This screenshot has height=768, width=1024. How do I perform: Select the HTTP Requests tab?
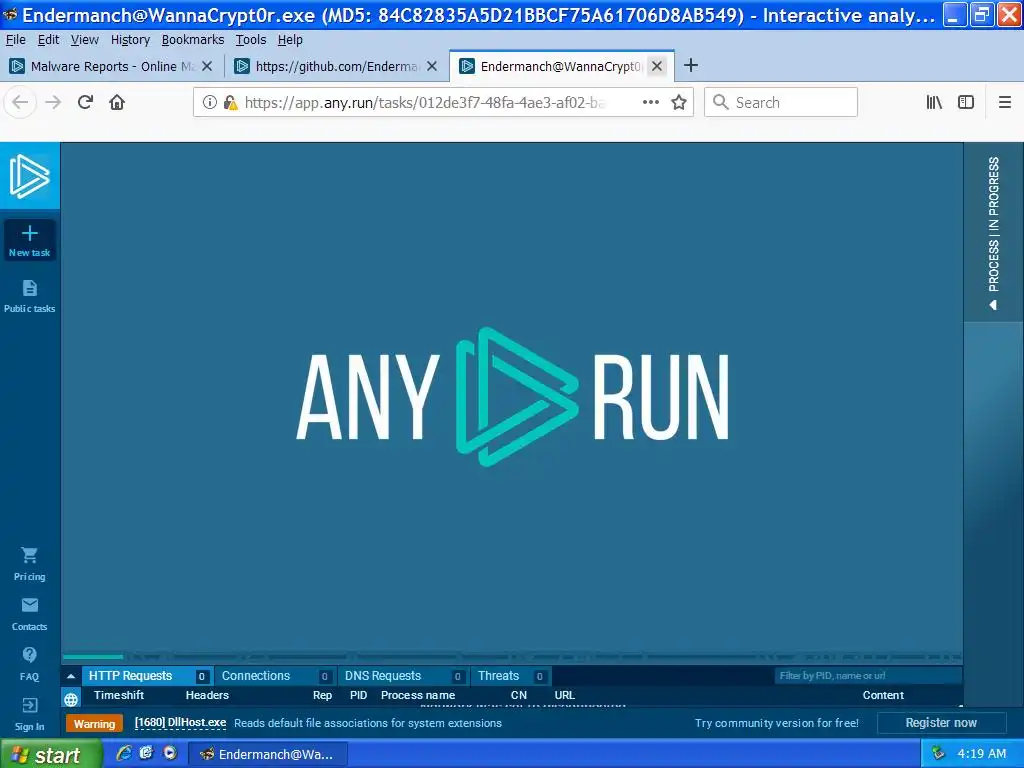coord(147,676)
